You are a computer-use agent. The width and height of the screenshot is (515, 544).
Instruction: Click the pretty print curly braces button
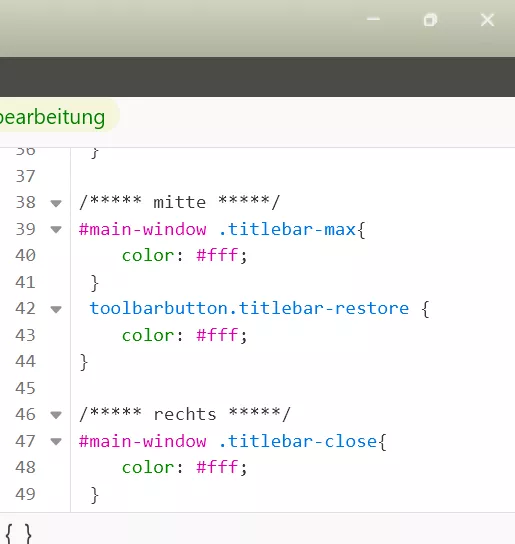coord(19,534)
